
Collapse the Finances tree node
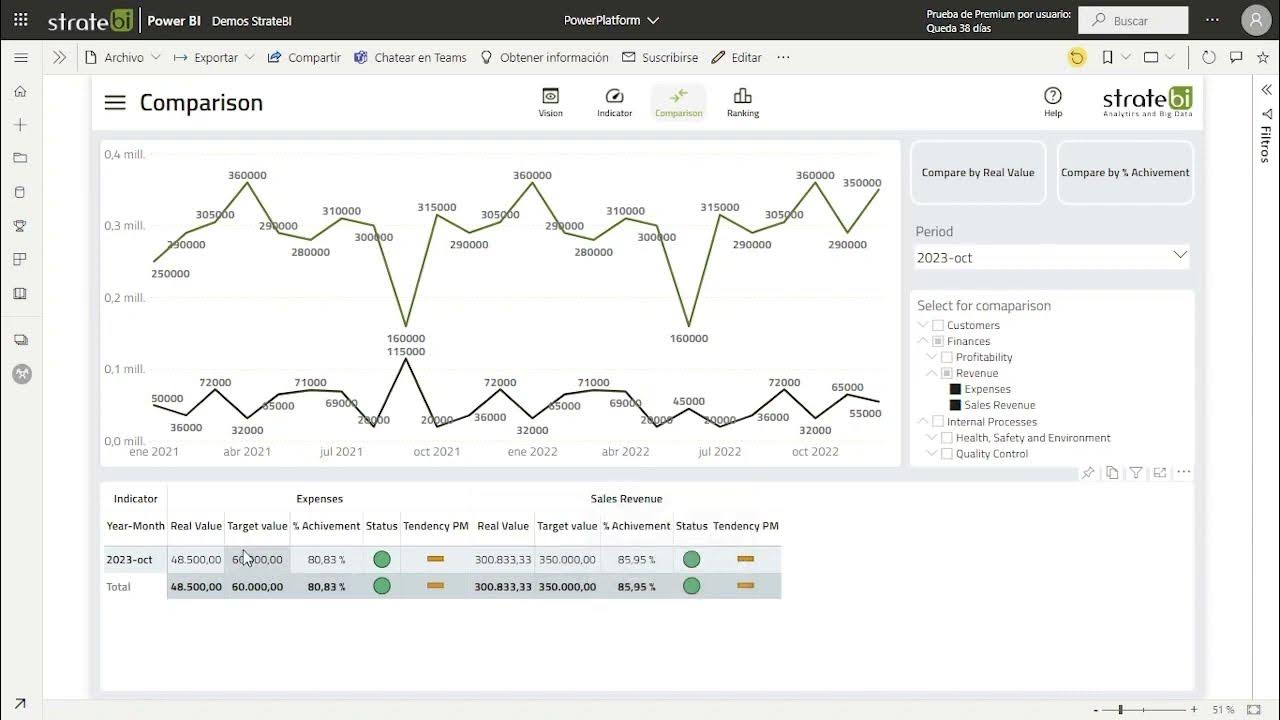[x=923, y=341]
